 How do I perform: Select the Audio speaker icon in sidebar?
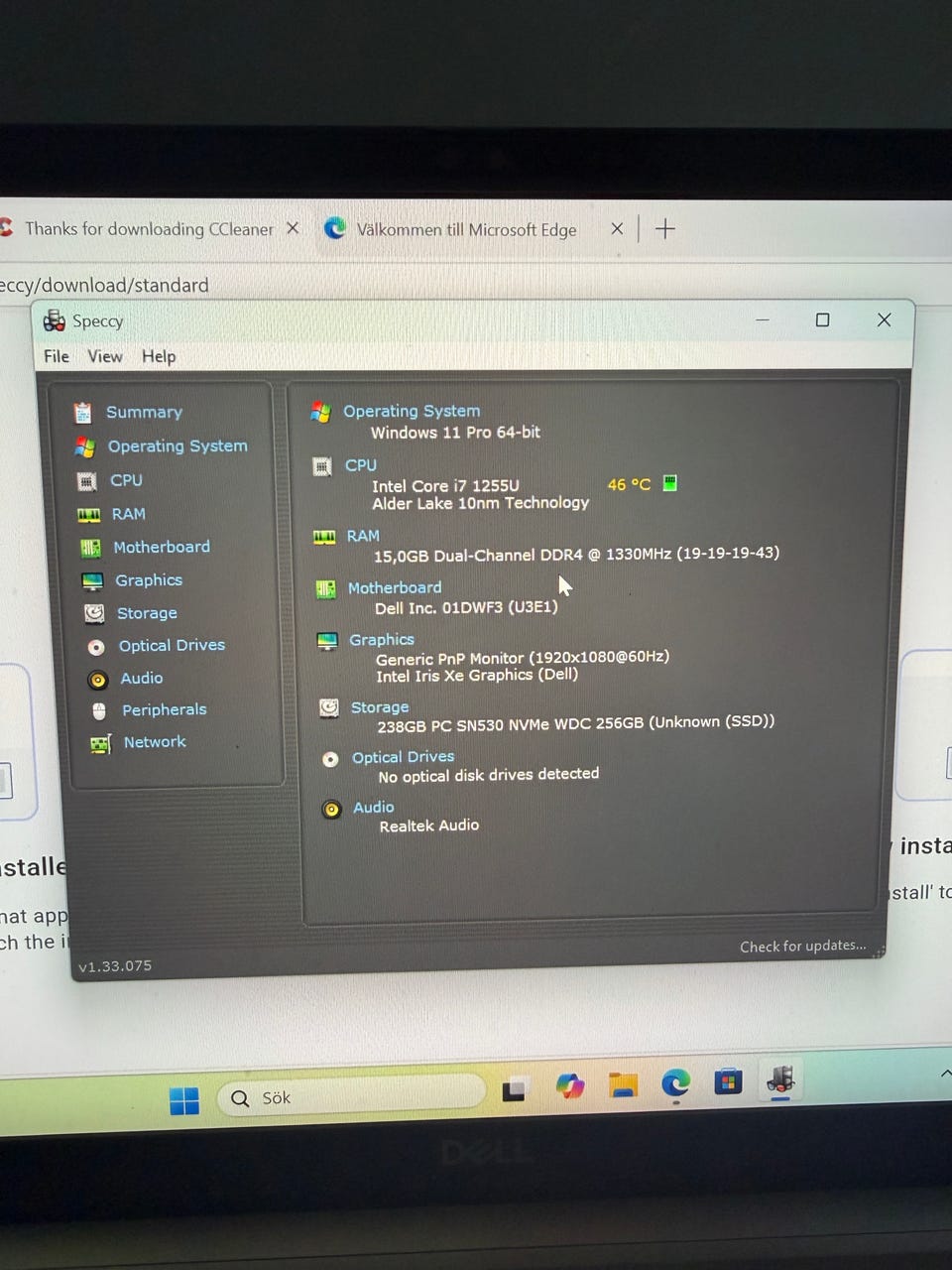[97, 680]
